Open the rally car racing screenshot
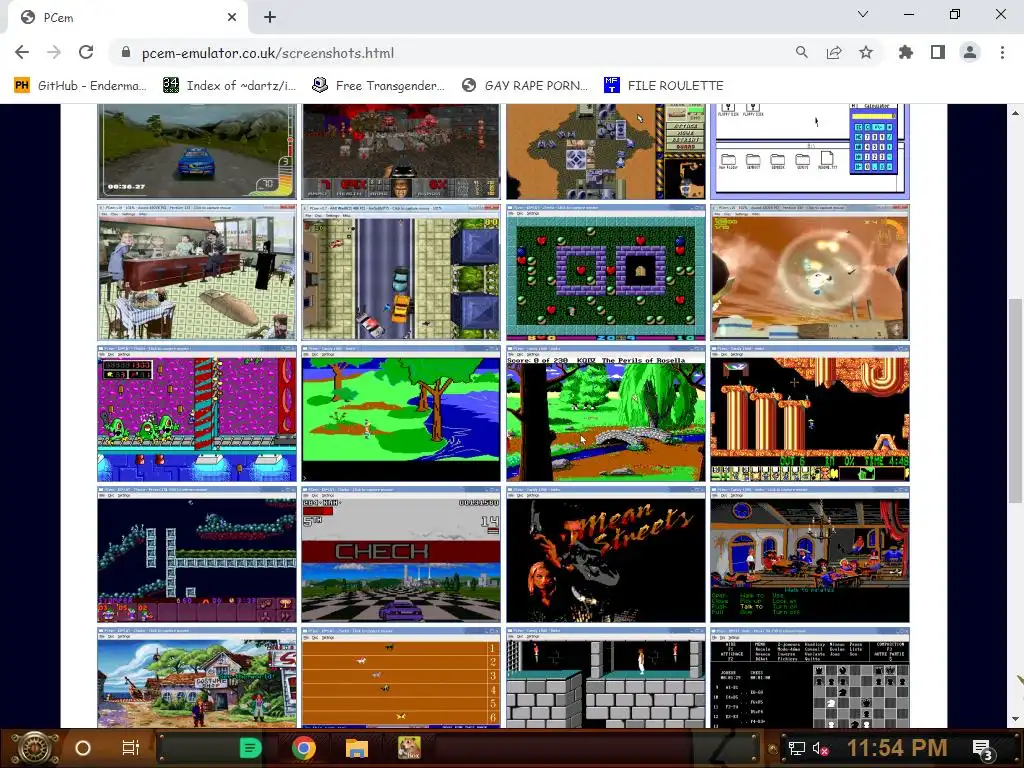Image resolution: width=1024 pixels, height=768 pixels. (197, 152)
